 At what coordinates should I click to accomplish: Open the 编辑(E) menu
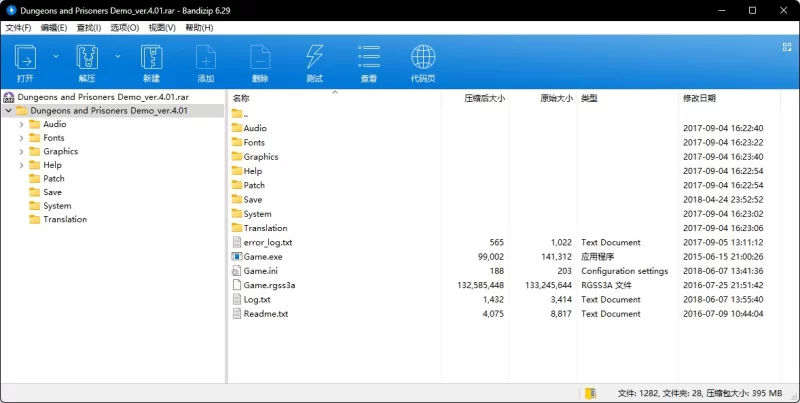54,28
